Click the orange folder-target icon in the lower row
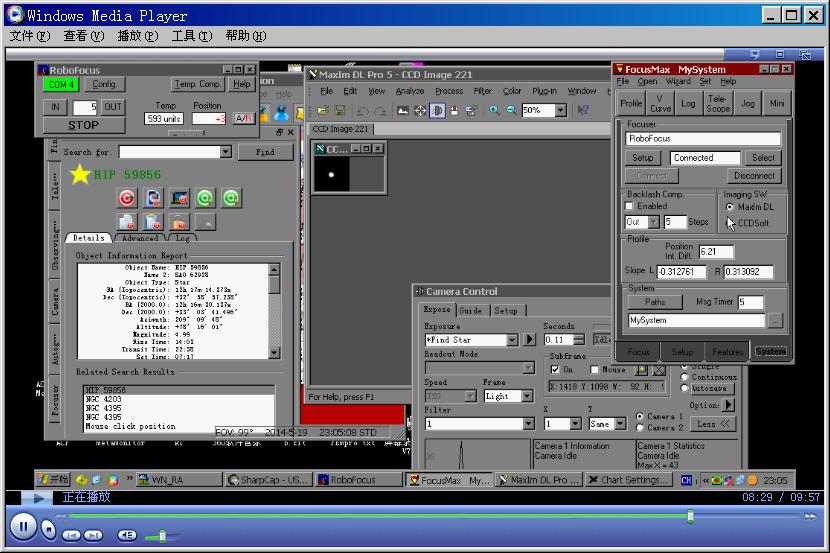This screenshot has width=830, height=553. (x=179, y=222)
